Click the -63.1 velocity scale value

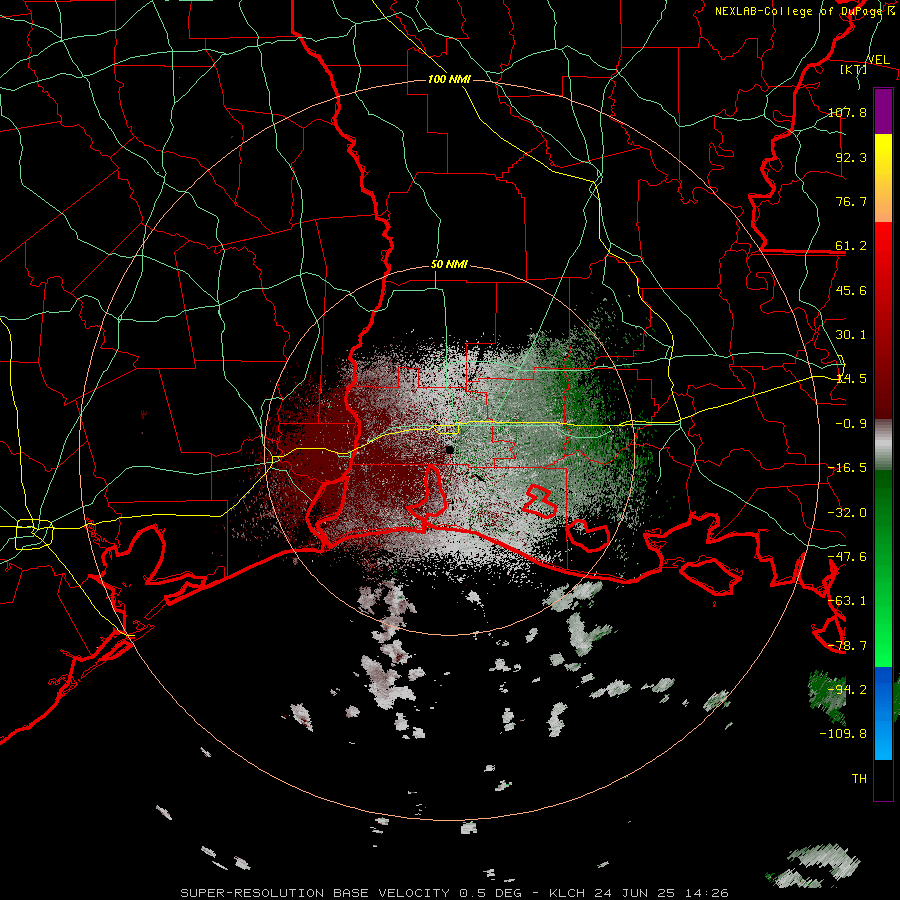[847, 601]
